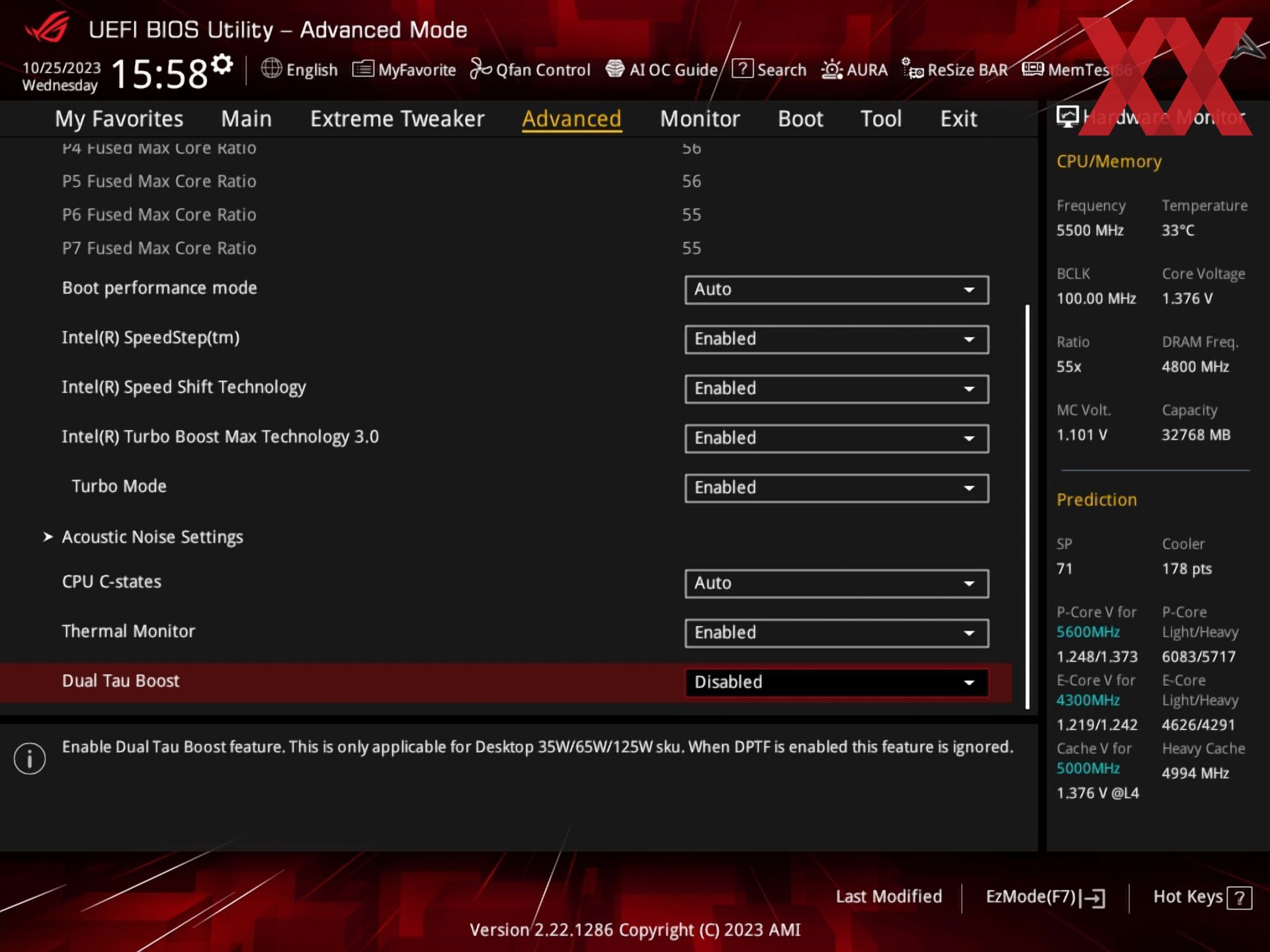Click the 4300MHz E-Core prediction link

(1087, 700)
